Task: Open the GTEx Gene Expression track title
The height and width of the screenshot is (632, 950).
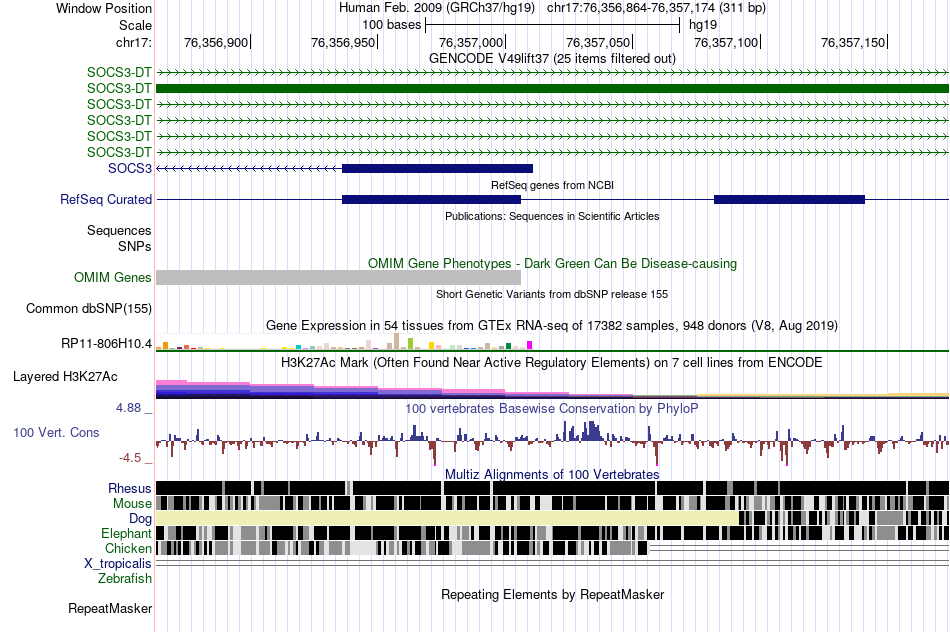Action: 552,325
